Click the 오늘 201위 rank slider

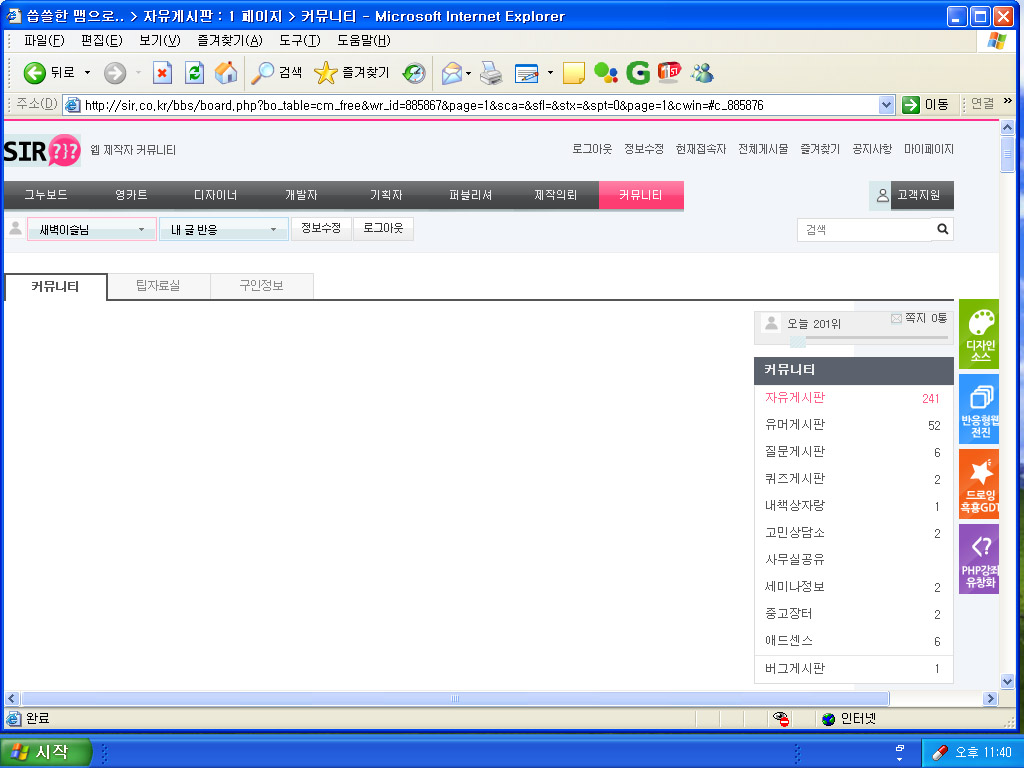(797, 339)
